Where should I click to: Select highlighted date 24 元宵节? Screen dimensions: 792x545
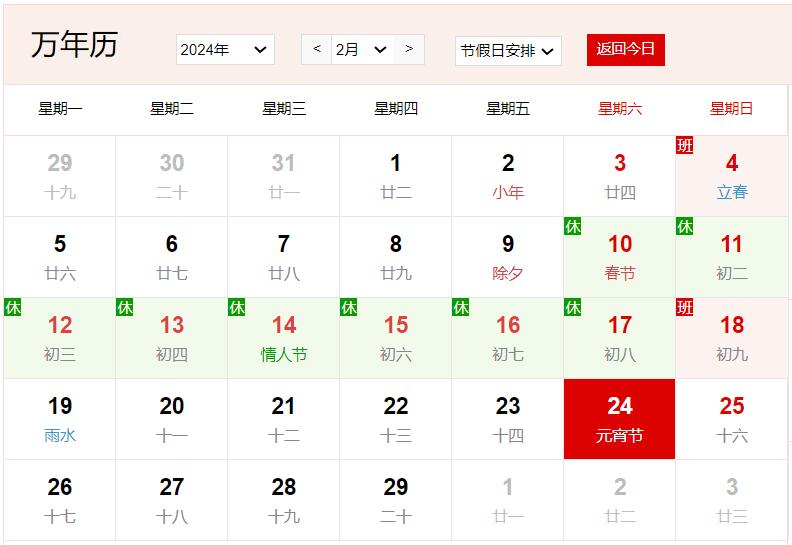(x=620, y=419)
